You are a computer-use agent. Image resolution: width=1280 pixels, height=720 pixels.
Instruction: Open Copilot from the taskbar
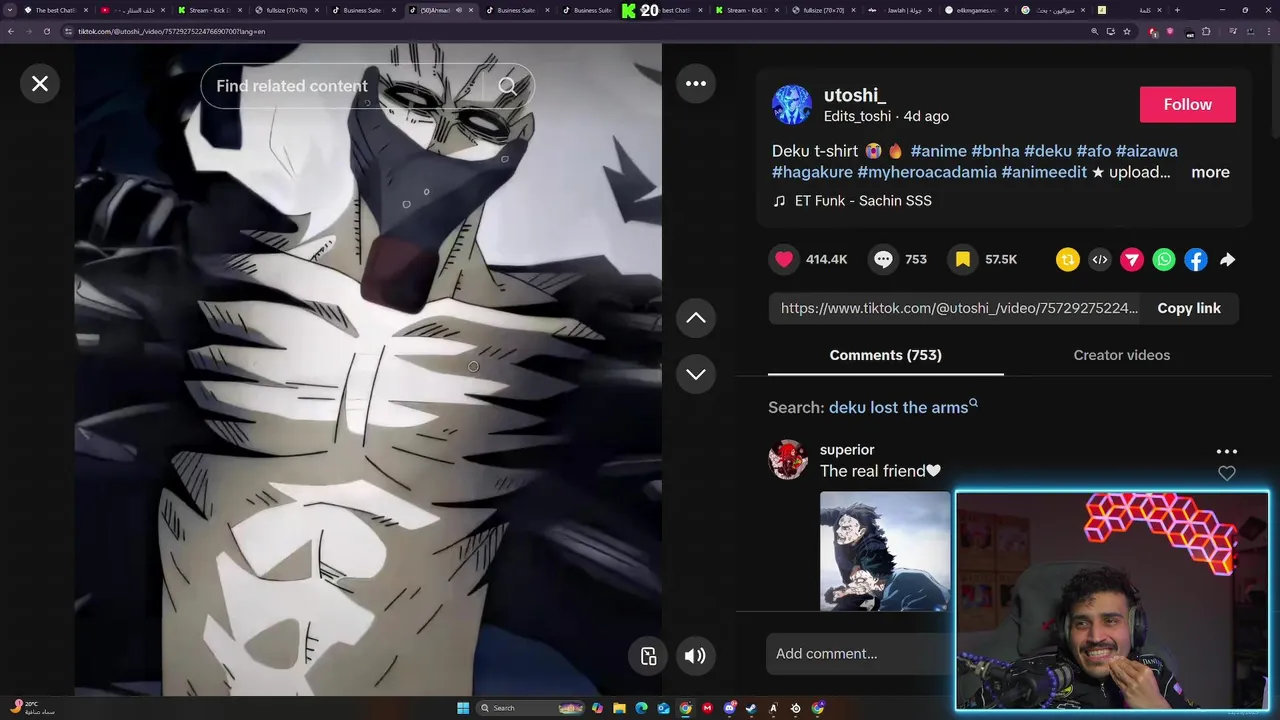click(597, 708)
